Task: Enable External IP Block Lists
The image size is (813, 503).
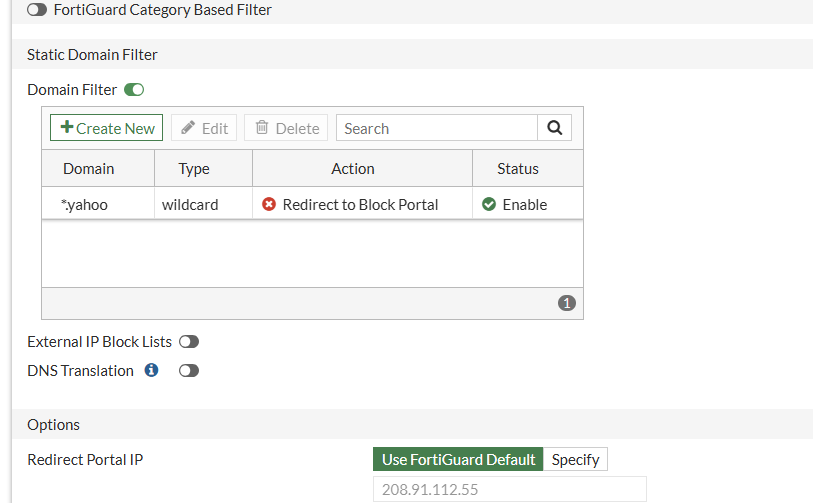Action: point(189,342)
